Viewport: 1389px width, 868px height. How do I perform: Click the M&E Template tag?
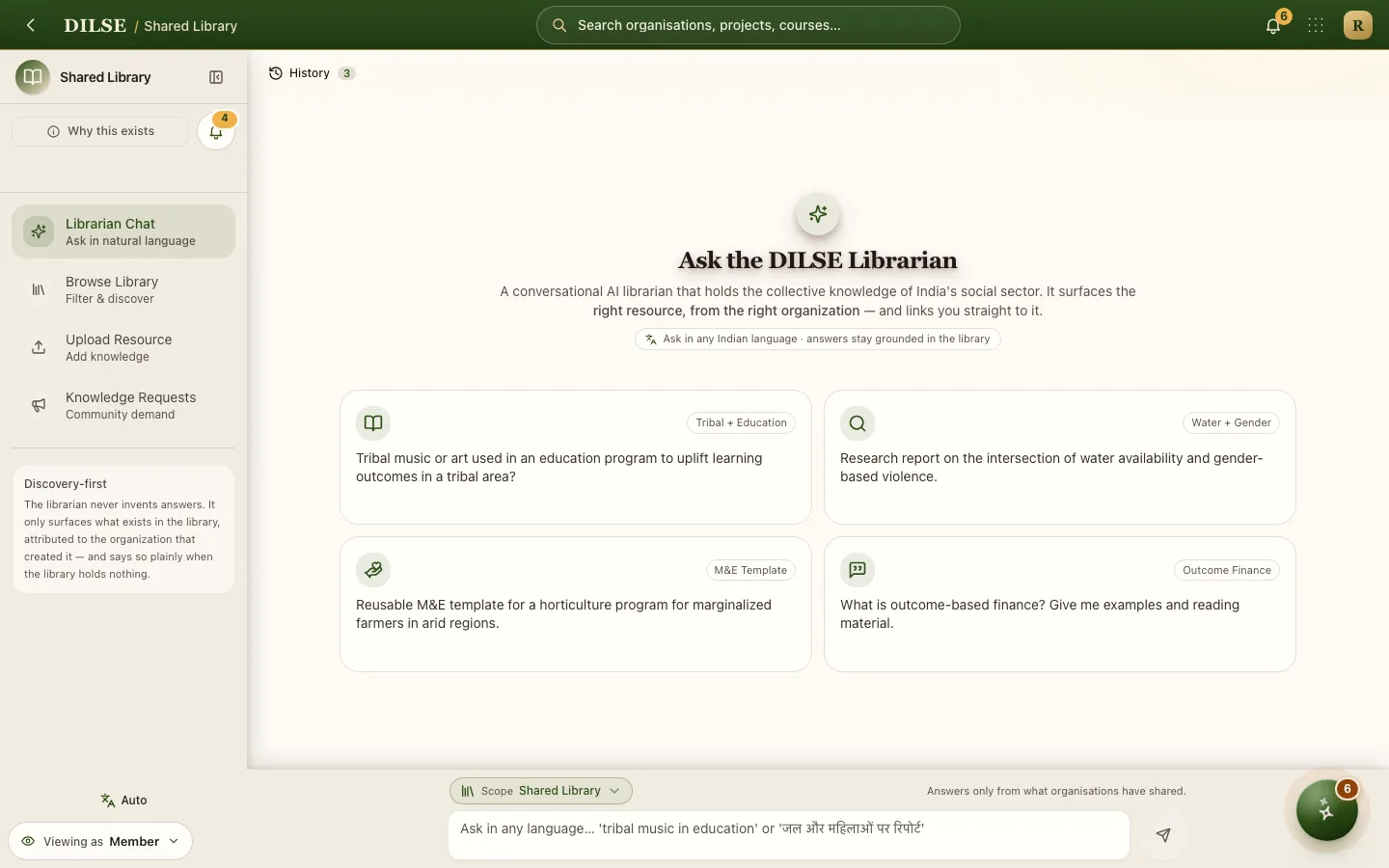coord(750,570)
